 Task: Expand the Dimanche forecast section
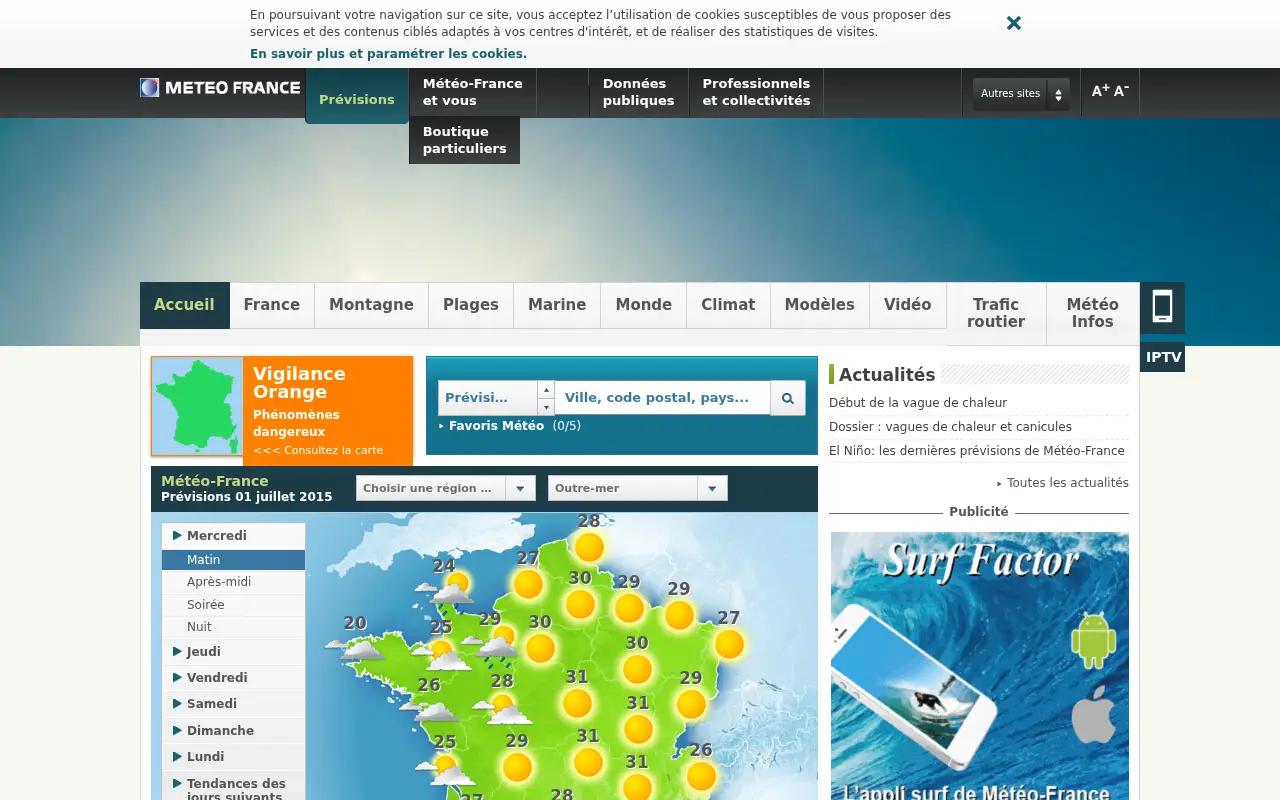pyautogui.click(x=234, y=731)
